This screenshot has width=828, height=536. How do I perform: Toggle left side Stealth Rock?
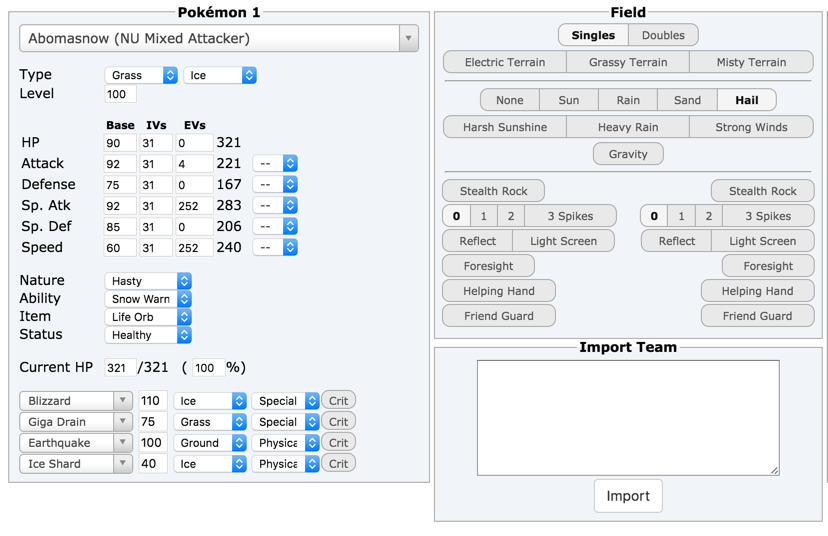click(x=493, y=191)
